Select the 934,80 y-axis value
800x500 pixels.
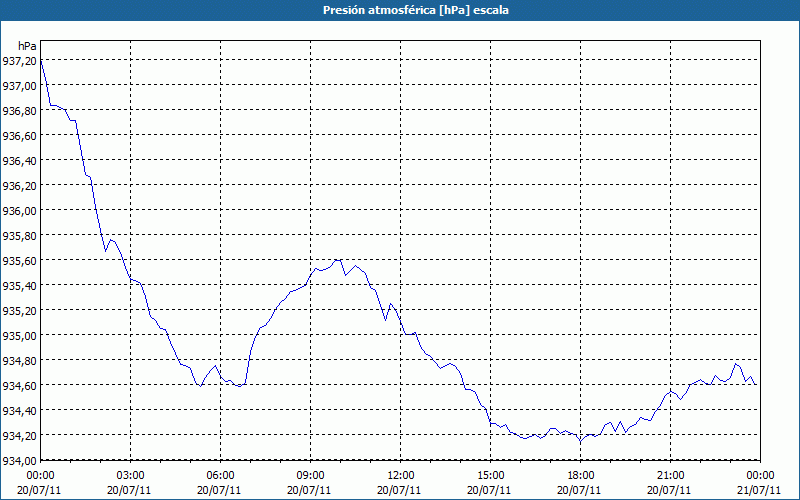pyautogui.click(x=19, y=361)
